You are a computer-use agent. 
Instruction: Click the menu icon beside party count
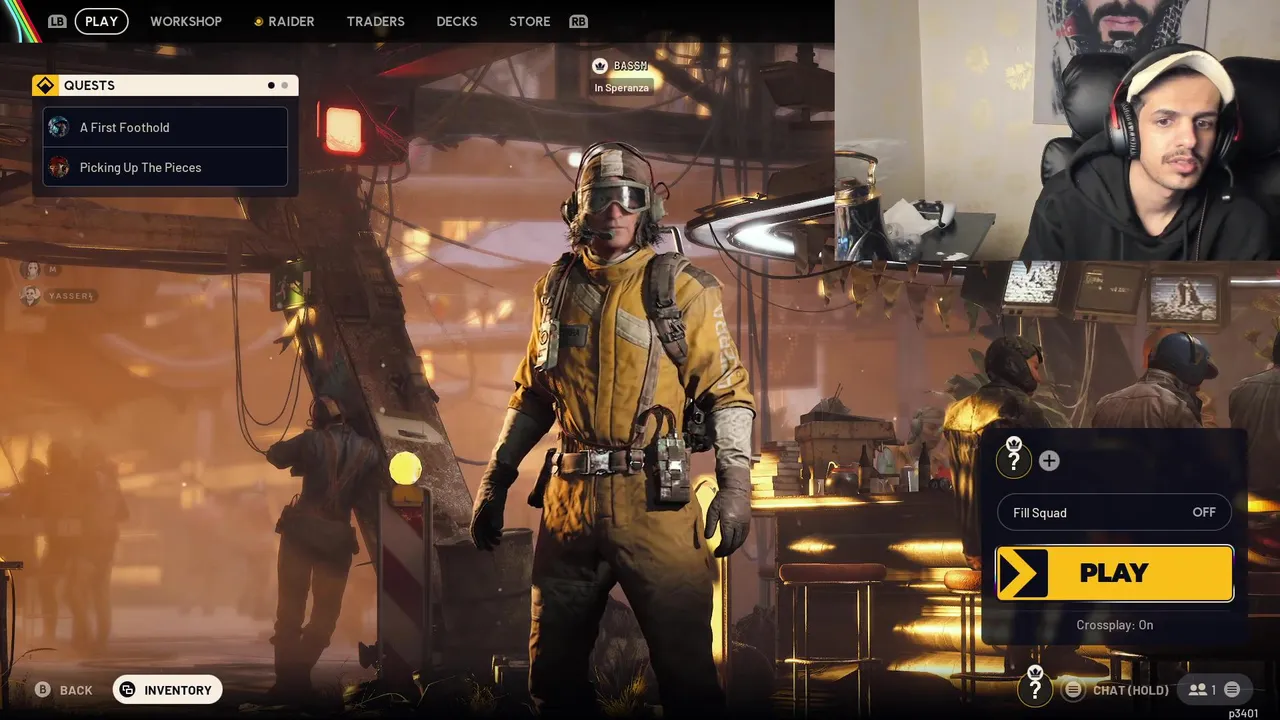(1232, 690)
